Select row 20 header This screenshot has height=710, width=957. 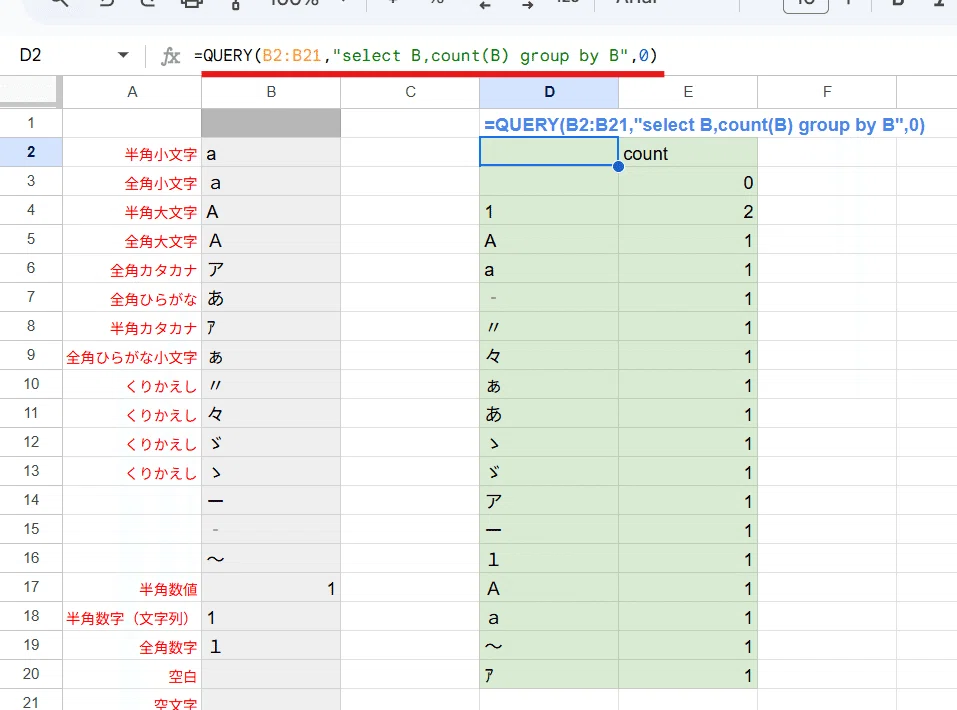point(31,674)
